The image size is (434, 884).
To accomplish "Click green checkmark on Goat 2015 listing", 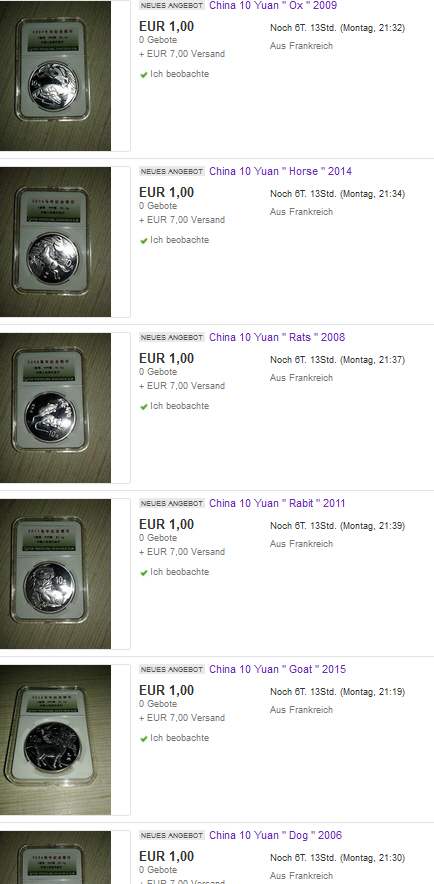I will pos(144,739).
